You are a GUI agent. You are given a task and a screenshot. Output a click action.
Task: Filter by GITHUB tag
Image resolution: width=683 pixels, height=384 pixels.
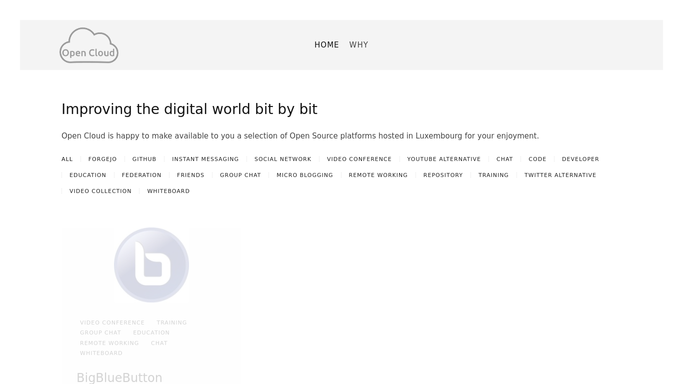coord(144,159)
